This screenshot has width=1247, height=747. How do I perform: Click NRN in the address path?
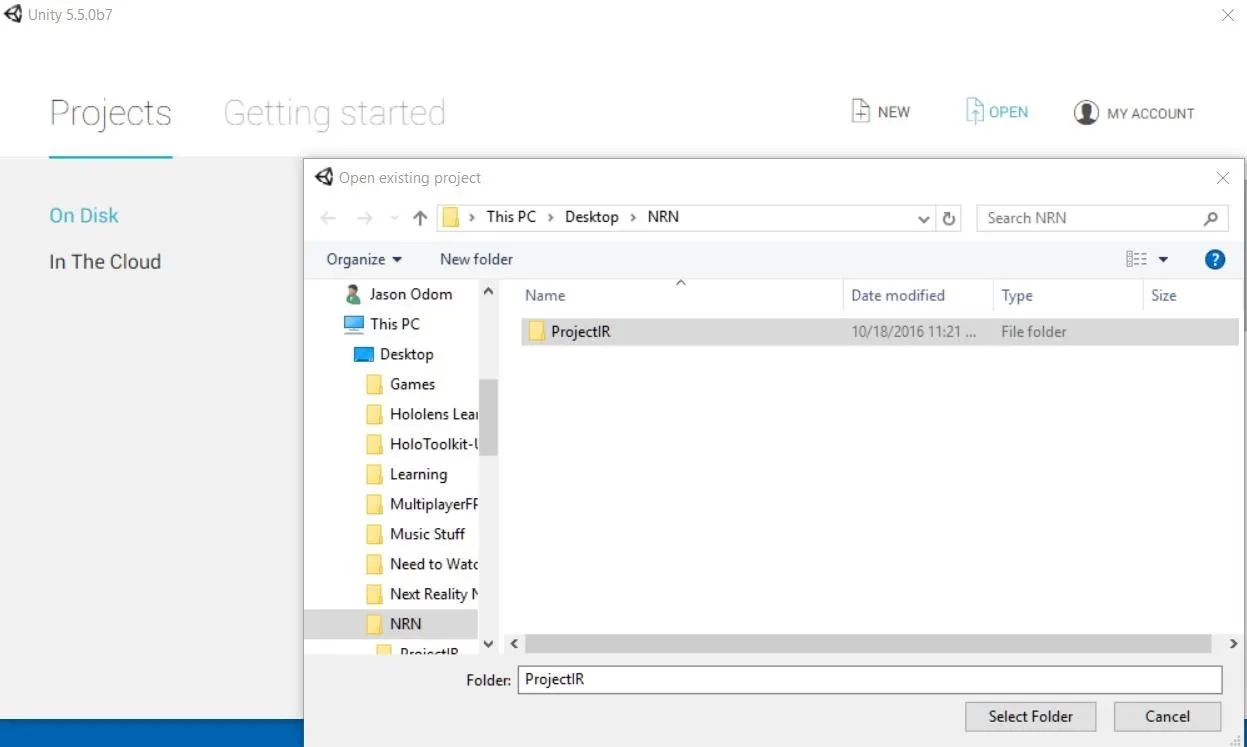[663, 217]
